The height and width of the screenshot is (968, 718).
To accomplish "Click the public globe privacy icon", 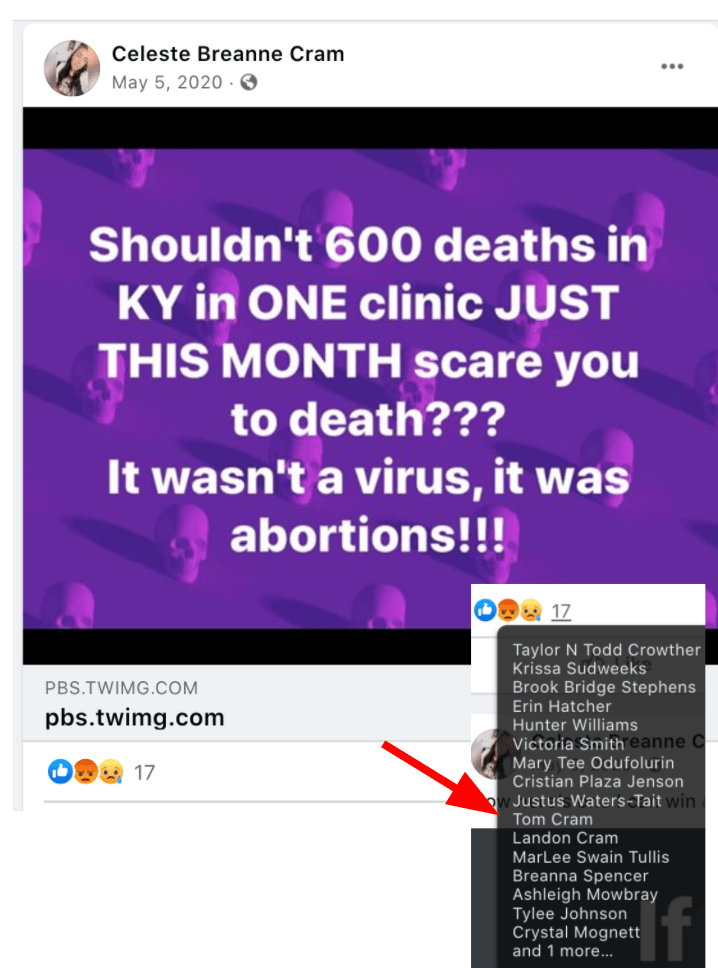I will [x=249, y=82].
